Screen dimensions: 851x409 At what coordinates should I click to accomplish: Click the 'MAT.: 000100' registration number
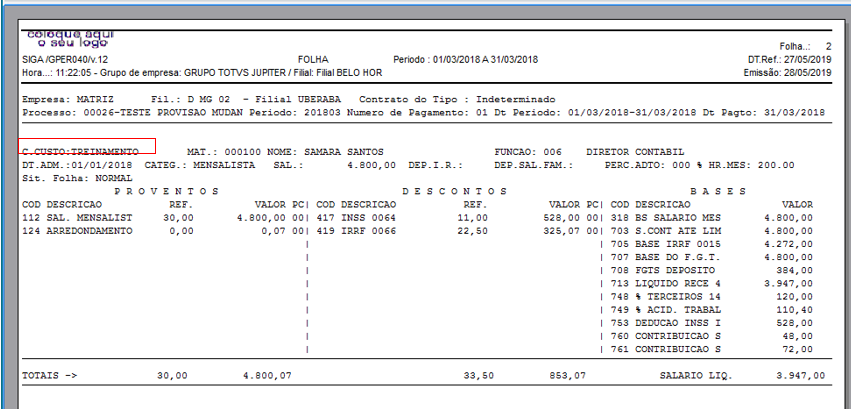(x=224, y=152)
